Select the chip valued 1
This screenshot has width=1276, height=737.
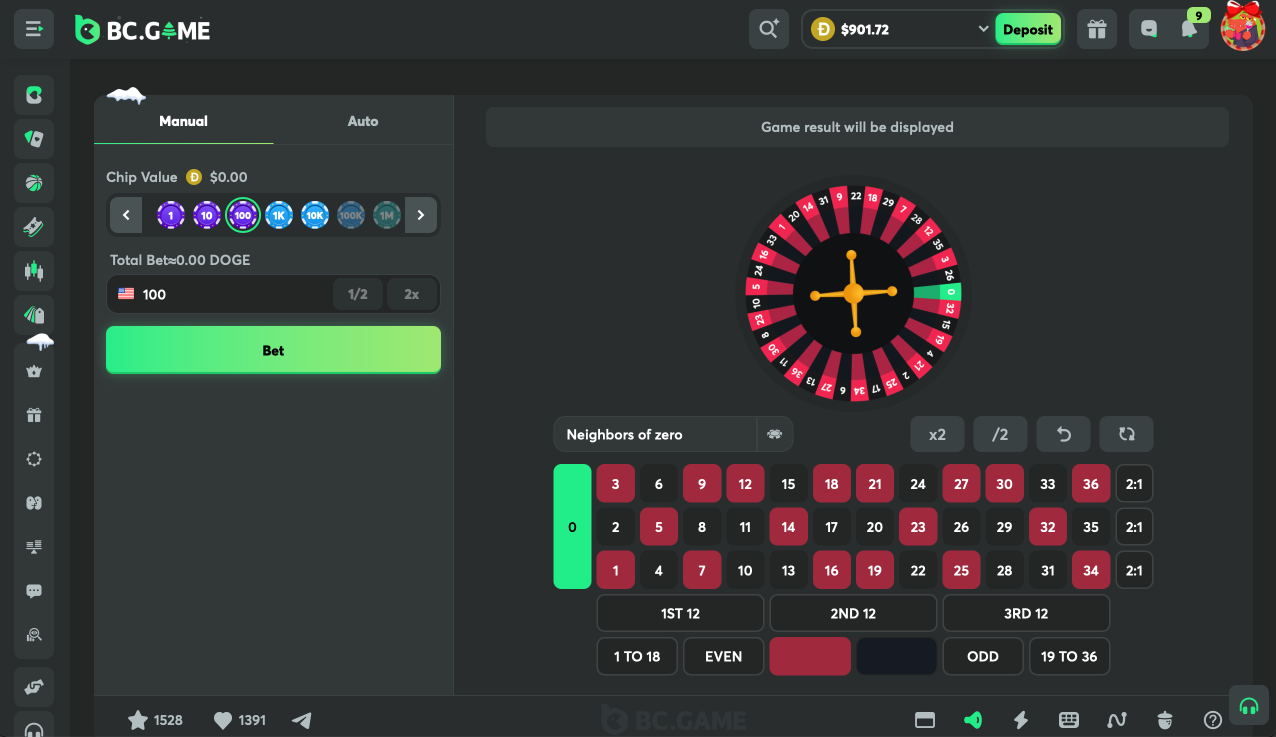pos(171,215)
